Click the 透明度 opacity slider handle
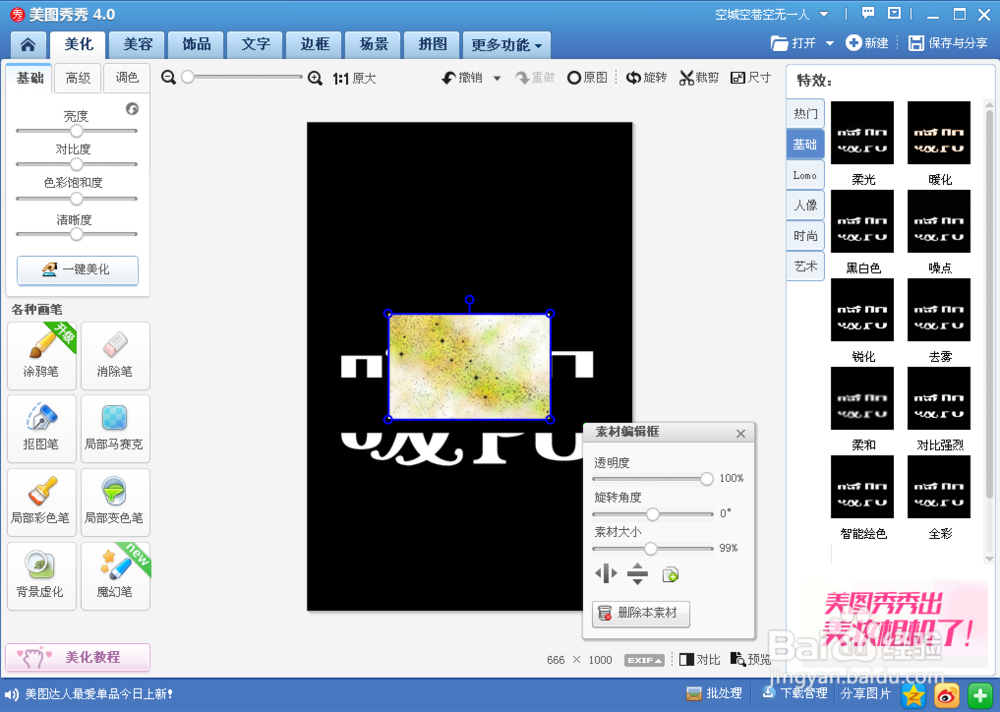The image size is (1000, 712). [x=707, y=479]
